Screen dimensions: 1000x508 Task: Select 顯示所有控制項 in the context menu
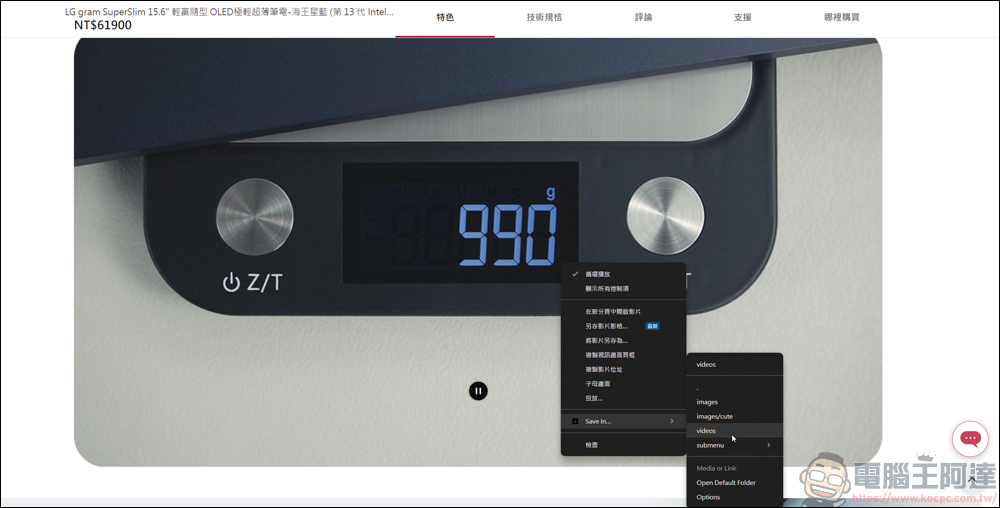tap(623, 289)
